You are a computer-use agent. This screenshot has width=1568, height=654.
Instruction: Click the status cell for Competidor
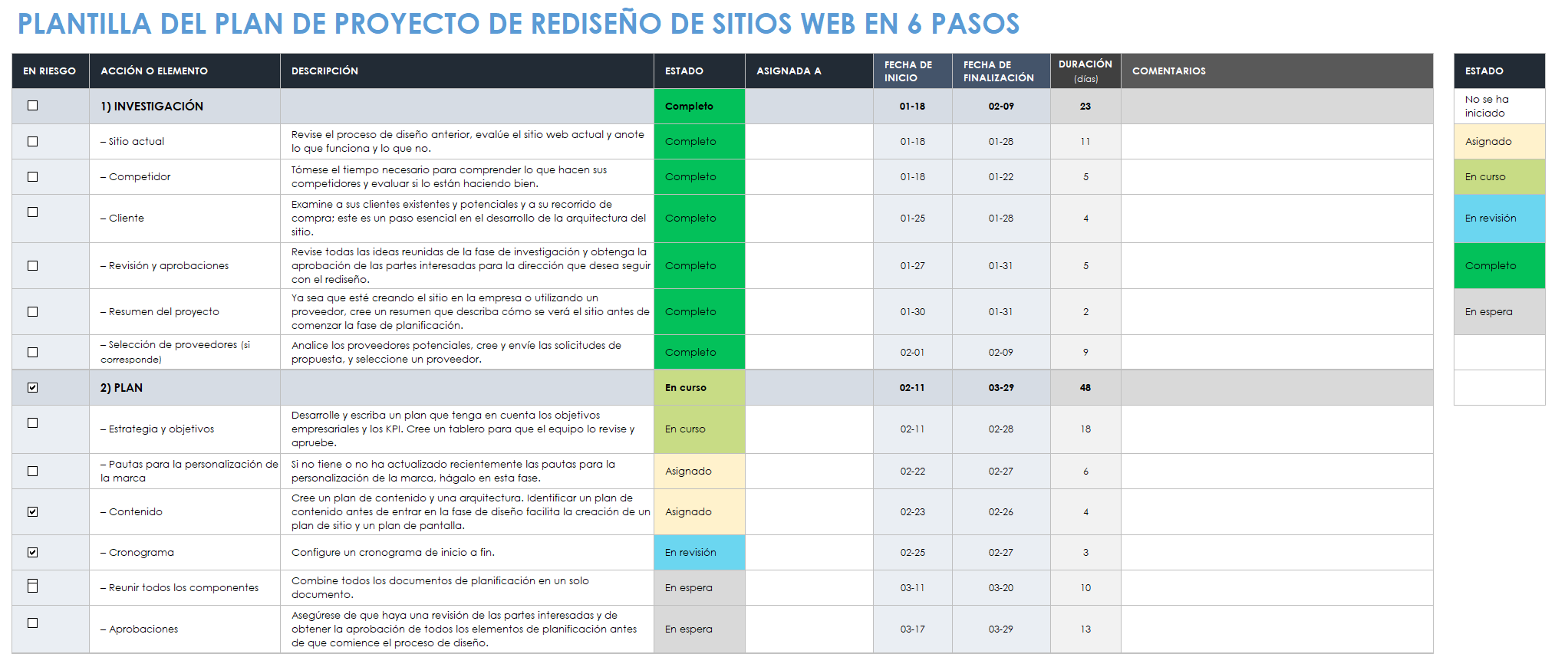pyautogui.click(x=700, y=176)
